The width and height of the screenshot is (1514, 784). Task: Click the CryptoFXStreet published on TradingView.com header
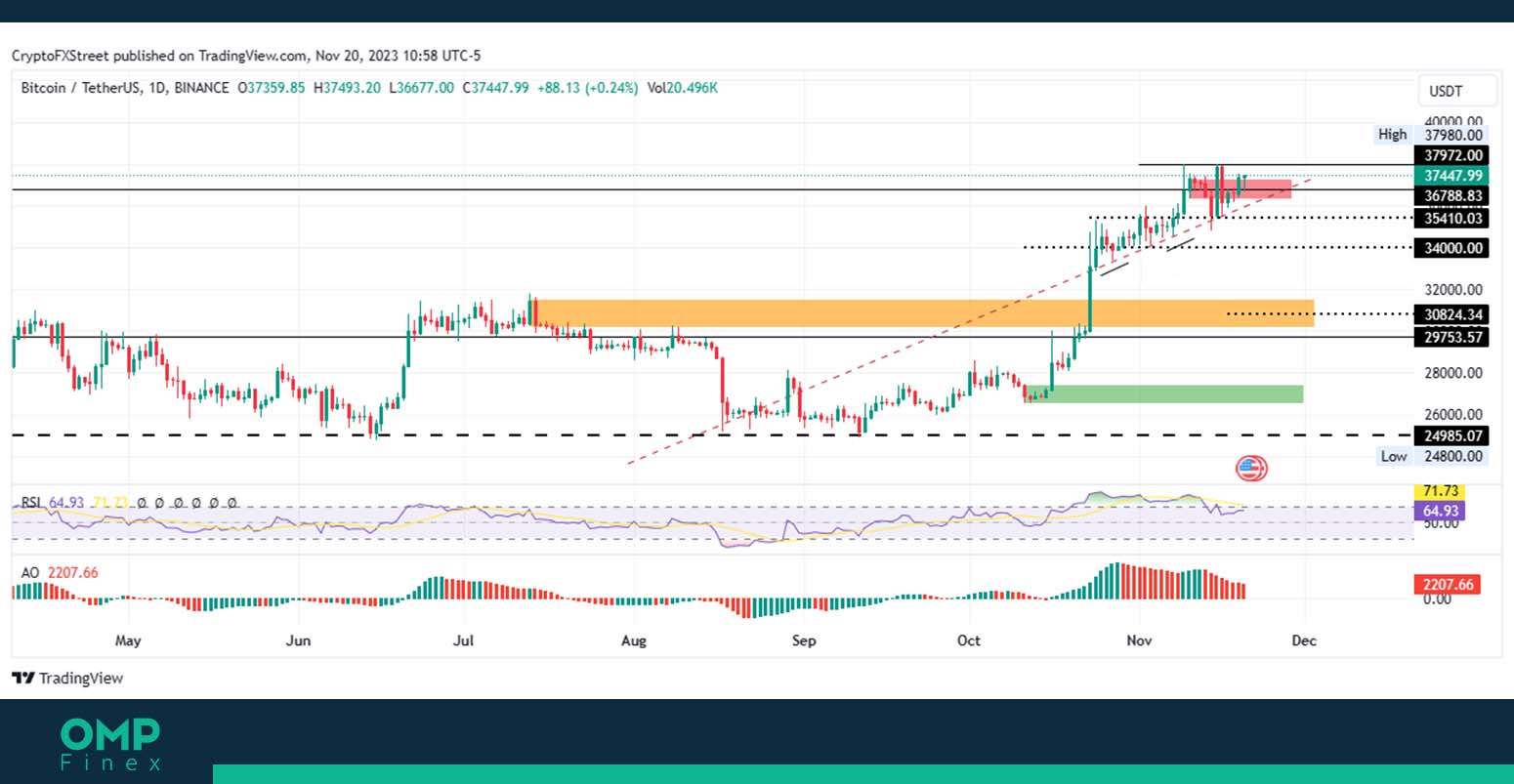[246, 56]
